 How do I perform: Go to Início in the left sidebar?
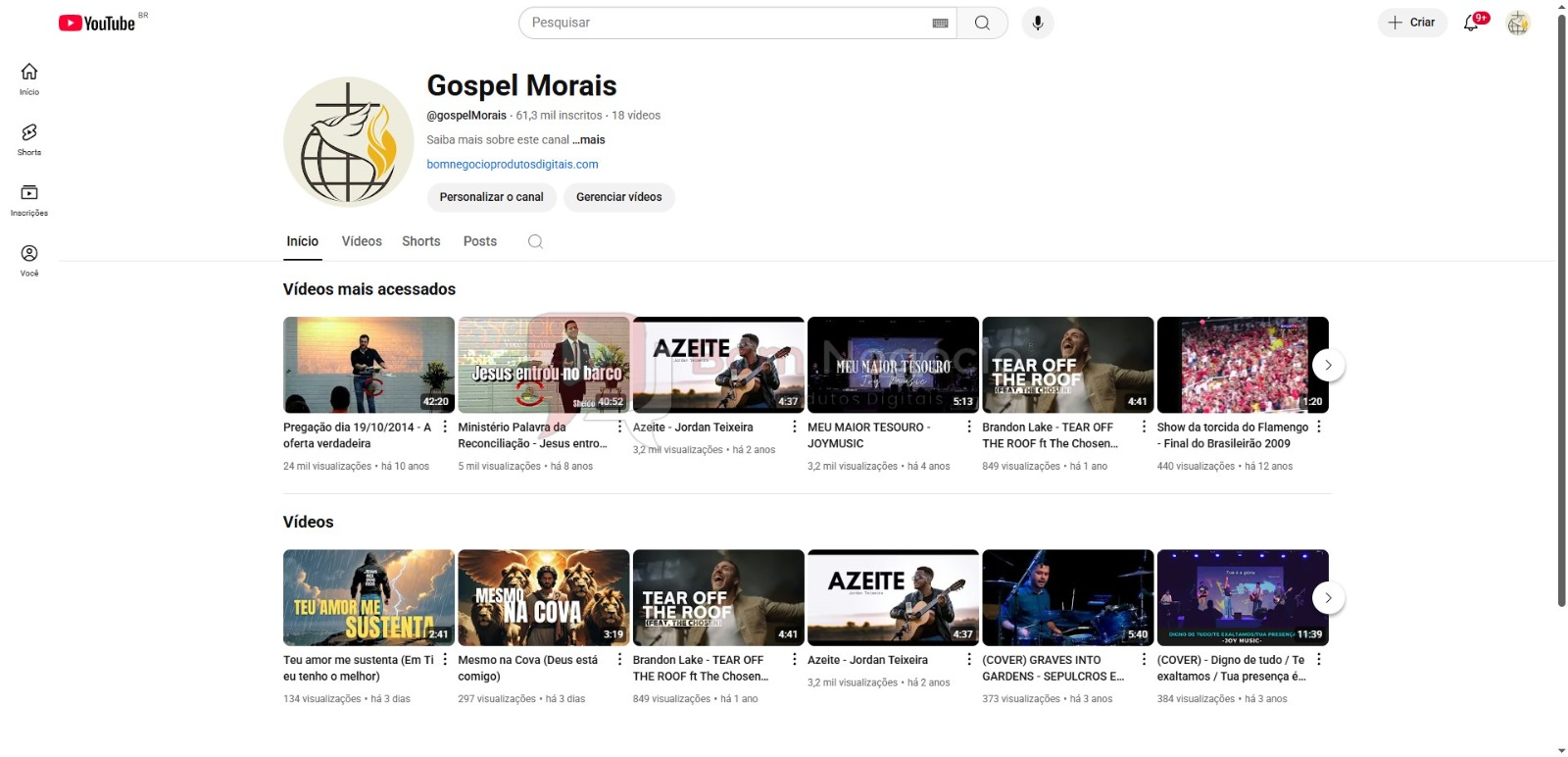(x=29, y=78)
